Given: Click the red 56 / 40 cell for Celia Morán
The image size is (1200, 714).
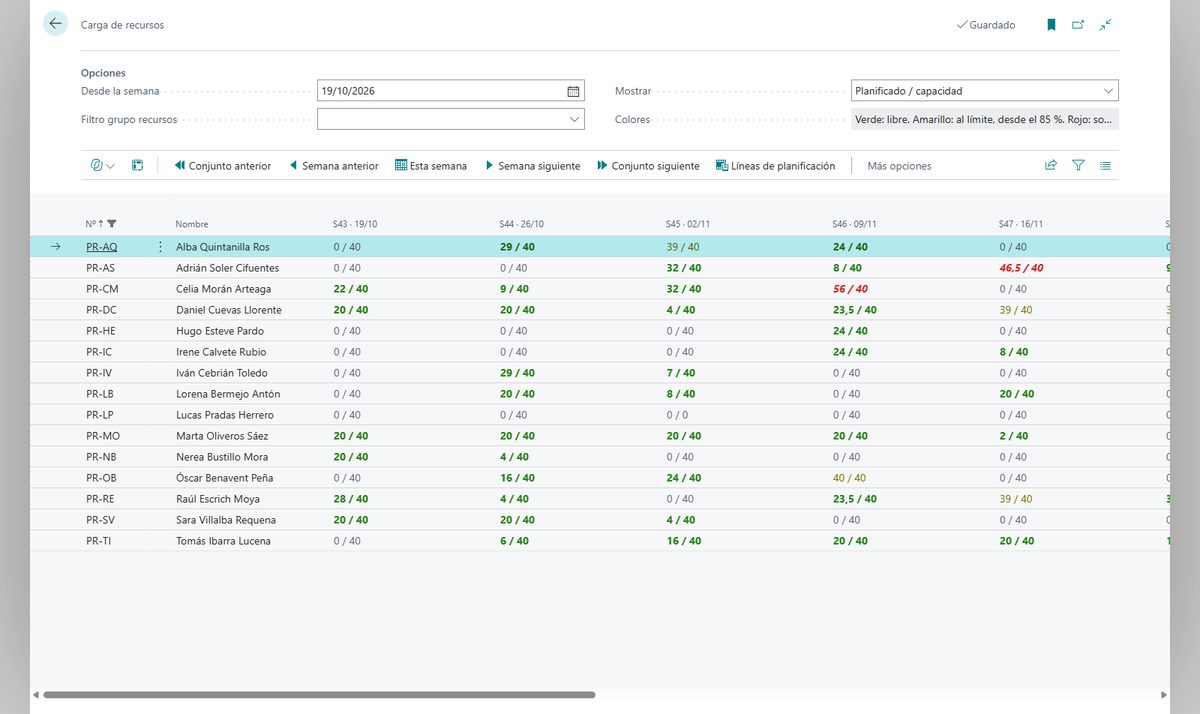Looking at the screenshot, I should (851, 289).
